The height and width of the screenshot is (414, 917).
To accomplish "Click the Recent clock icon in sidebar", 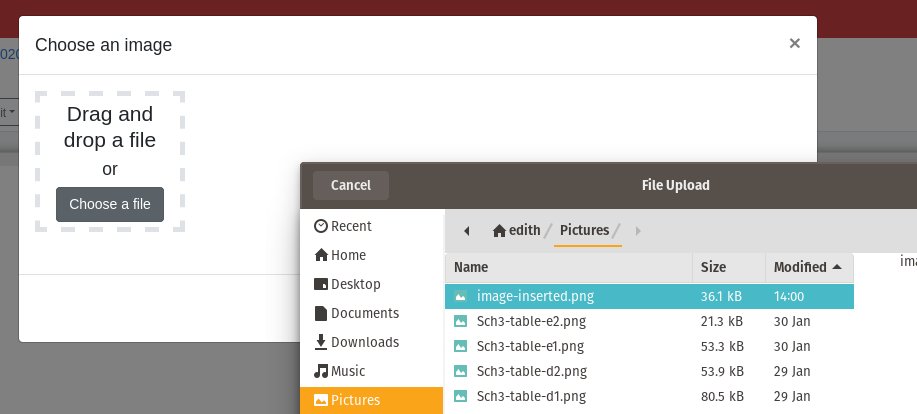I will point(321,226).
